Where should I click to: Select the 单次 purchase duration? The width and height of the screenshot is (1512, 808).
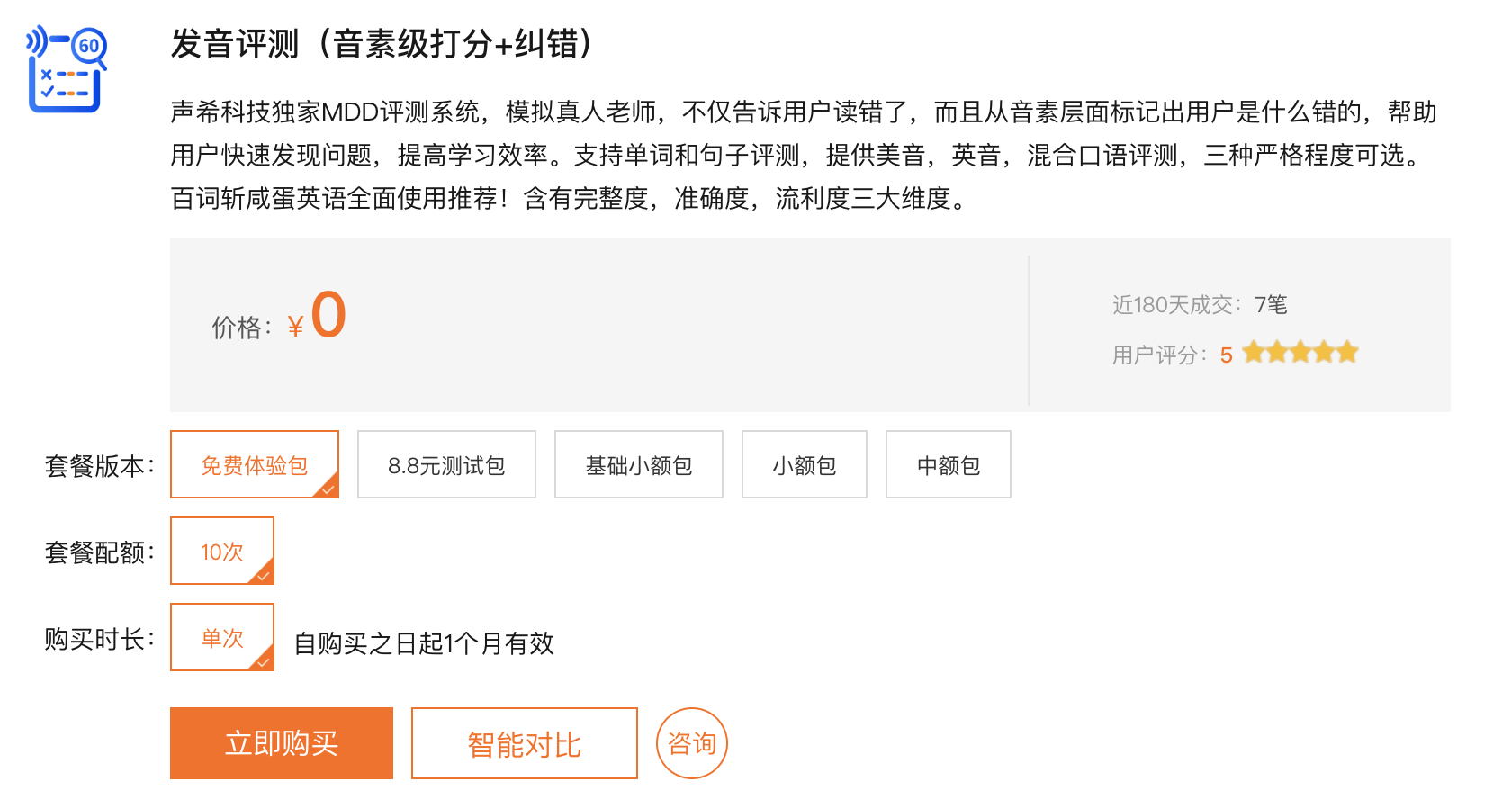click(221, 638)
